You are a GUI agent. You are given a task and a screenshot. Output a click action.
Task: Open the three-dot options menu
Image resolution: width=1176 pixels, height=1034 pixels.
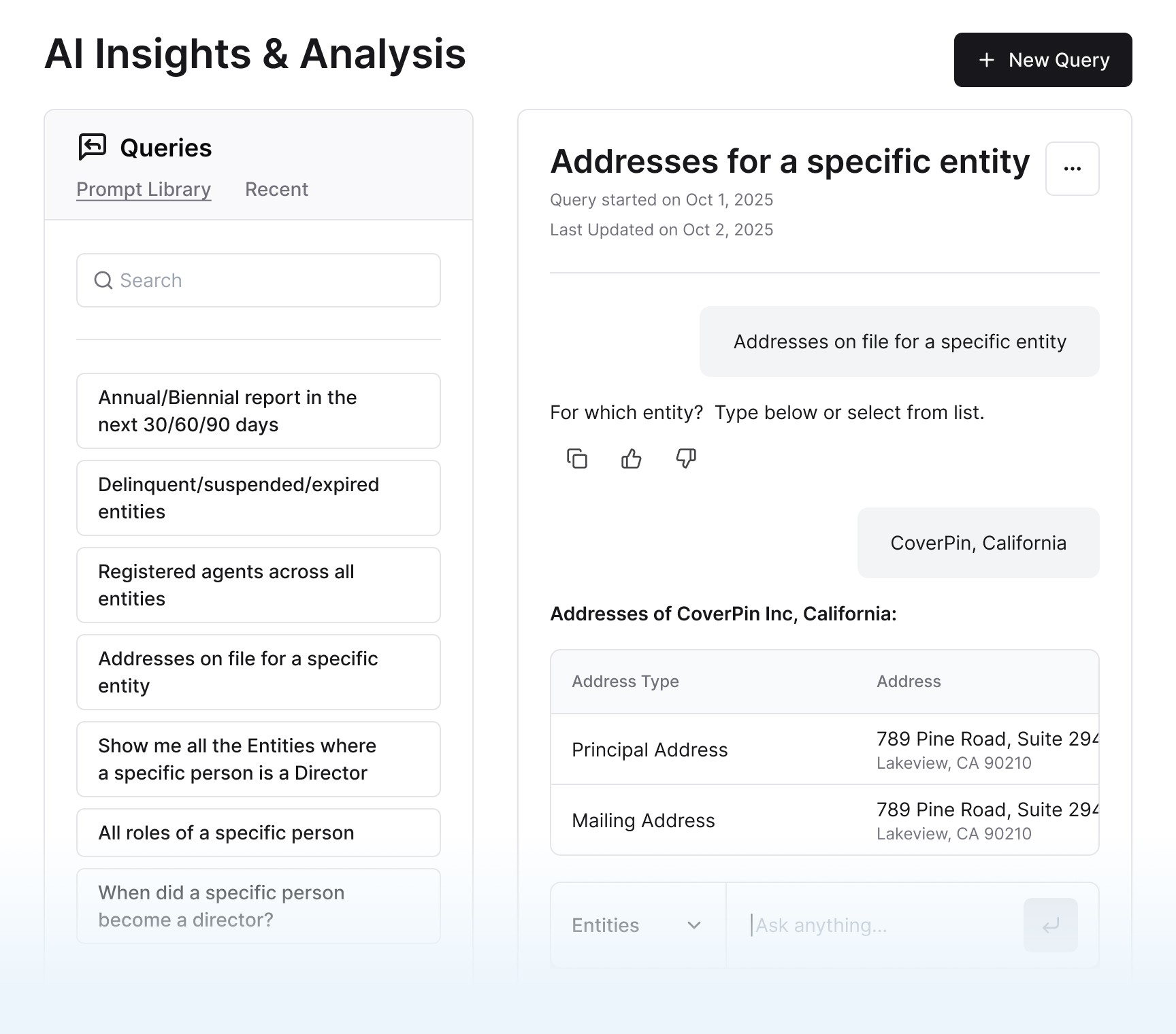(x=1073, y=169)
